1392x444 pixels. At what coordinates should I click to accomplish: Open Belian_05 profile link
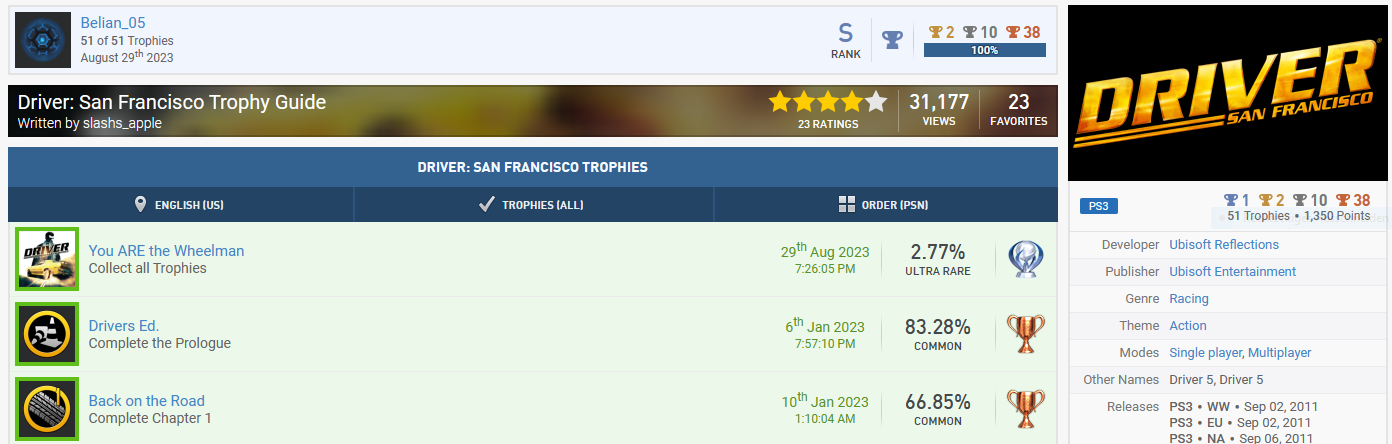point(113,23)
